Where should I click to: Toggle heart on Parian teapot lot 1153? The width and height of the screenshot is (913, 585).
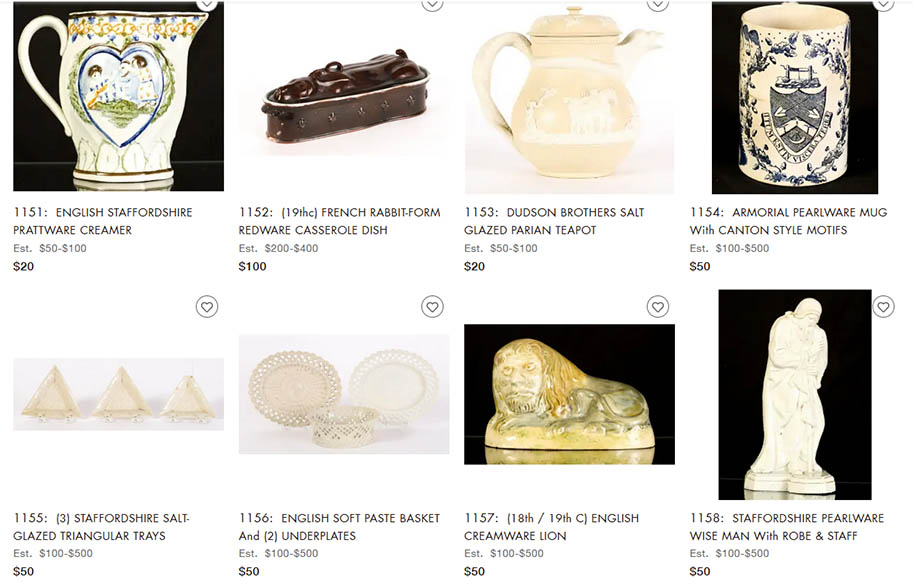(x=658, y=5)
